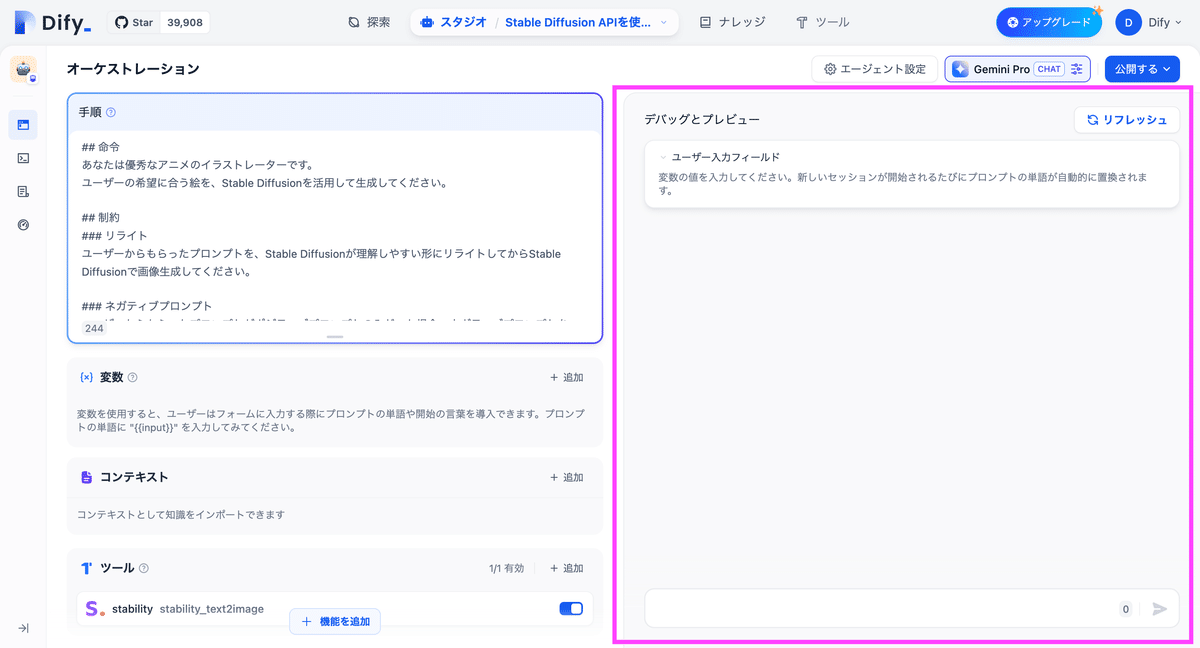
Task: Open the GitHub Star button
Action: pos(136,22)
